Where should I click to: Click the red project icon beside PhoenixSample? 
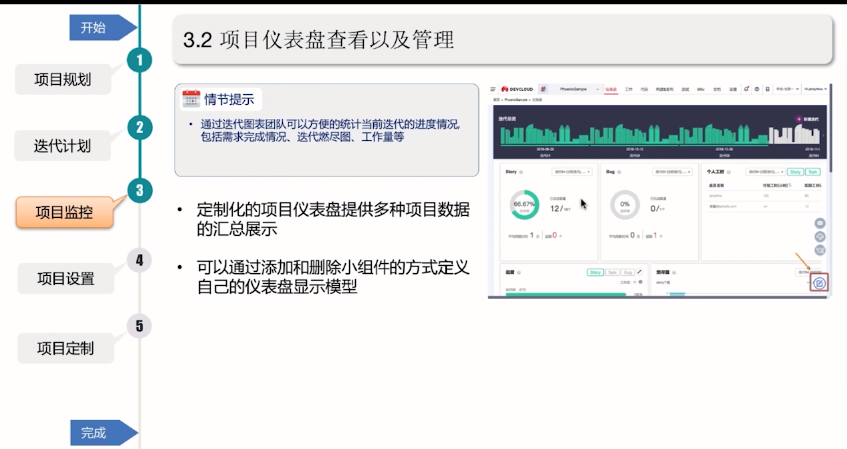click(543, 89)
